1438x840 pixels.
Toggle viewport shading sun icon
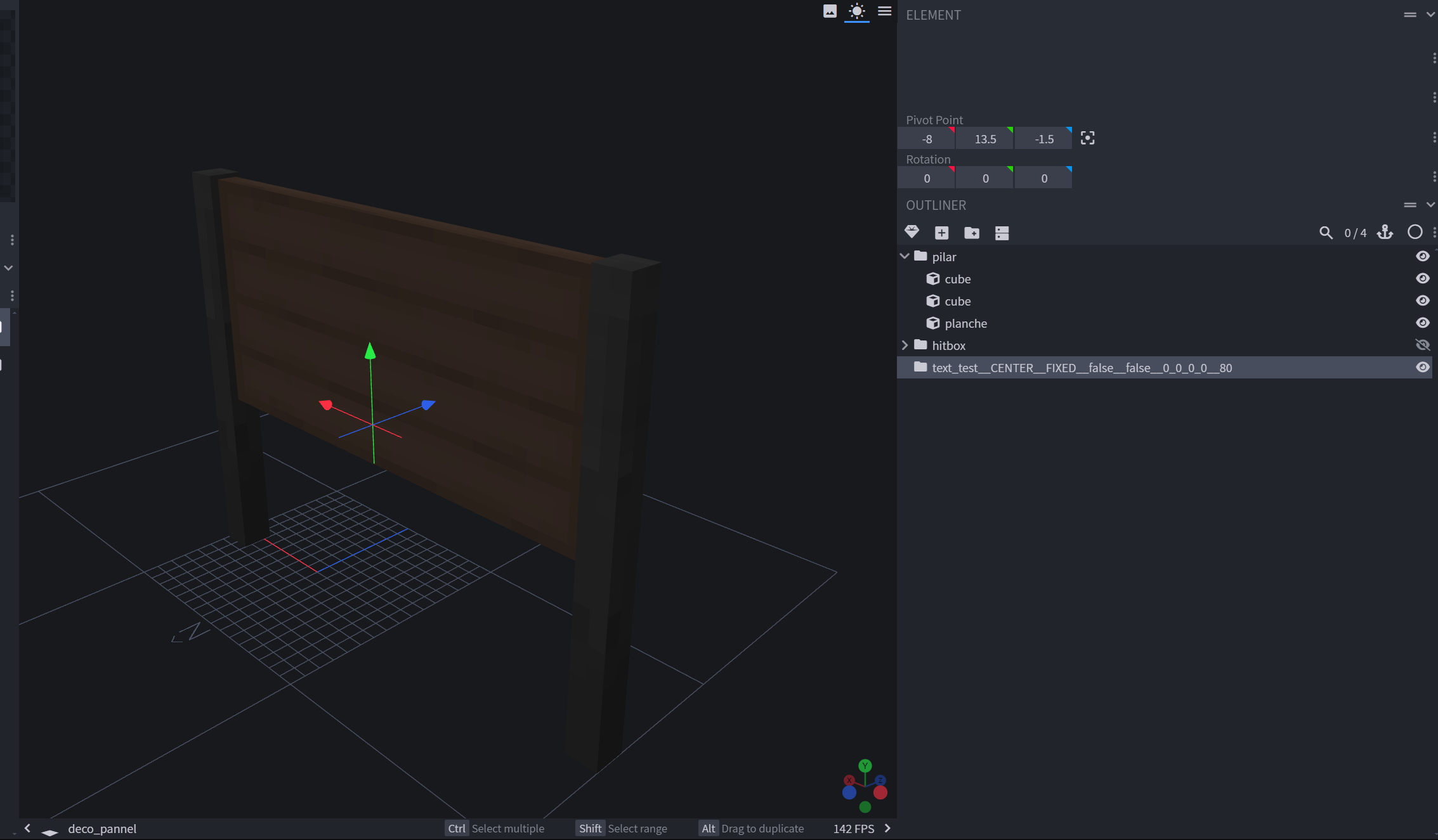[x=857, y=11]
